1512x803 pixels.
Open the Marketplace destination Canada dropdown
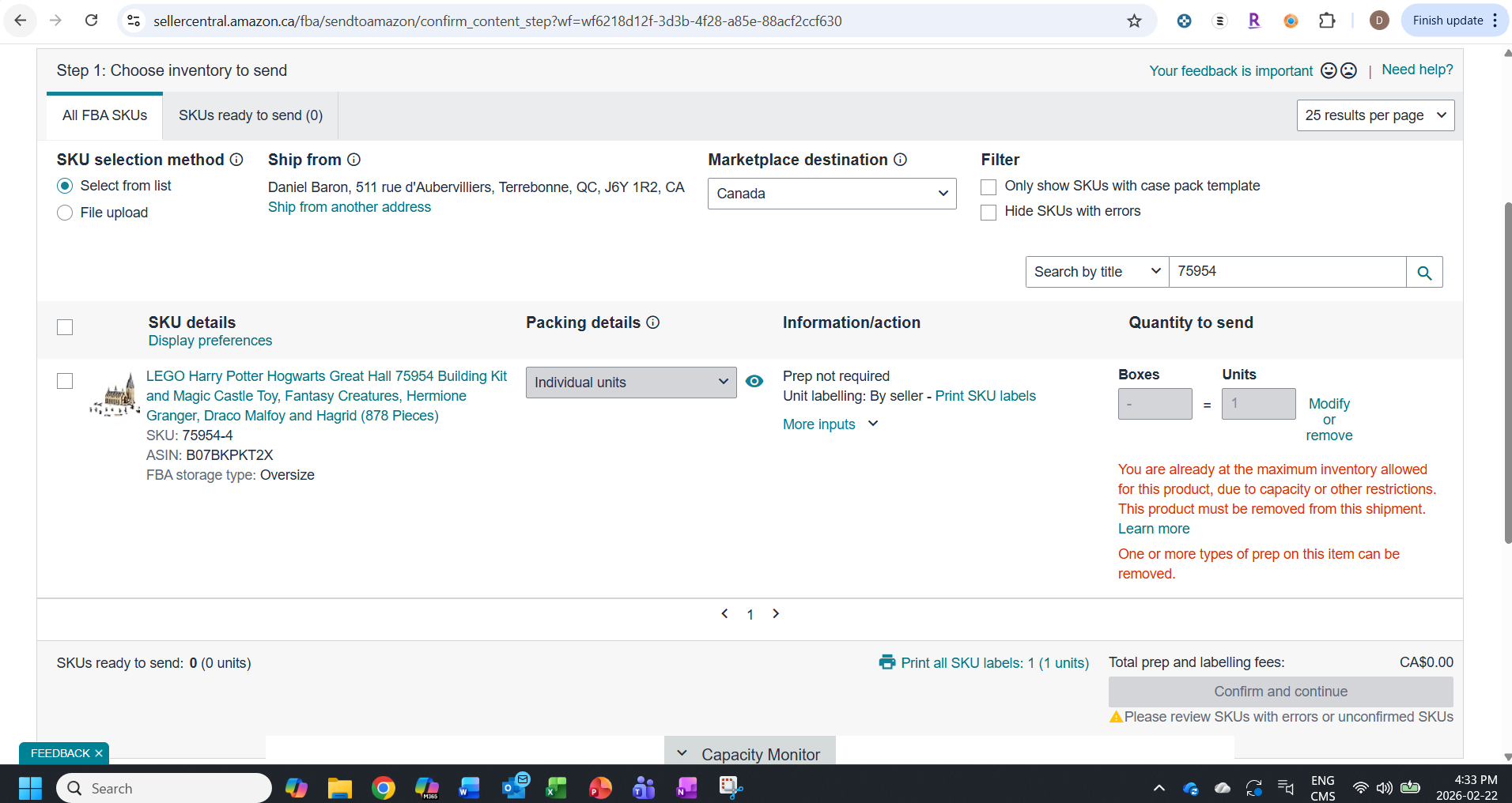coord(832,194)
